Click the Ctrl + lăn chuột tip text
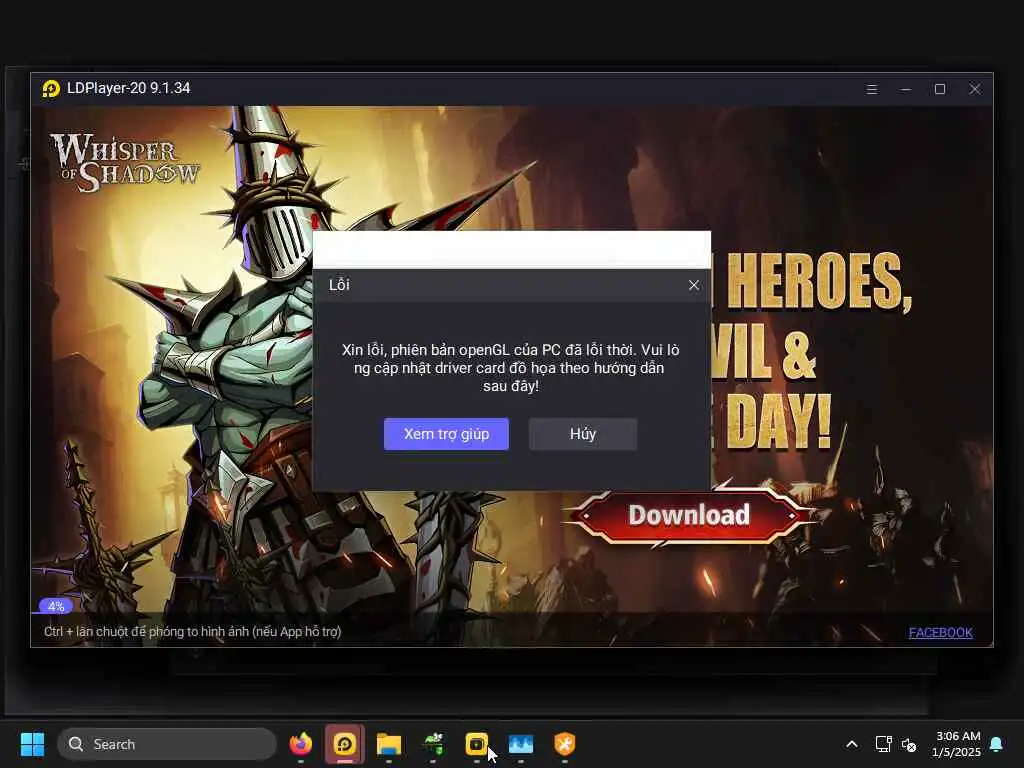The image size is (1024, 768). point(193,632)
